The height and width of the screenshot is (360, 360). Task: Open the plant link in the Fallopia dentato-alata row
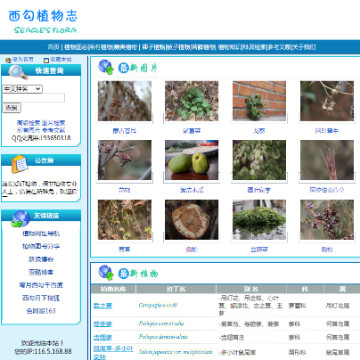point(103,338)
